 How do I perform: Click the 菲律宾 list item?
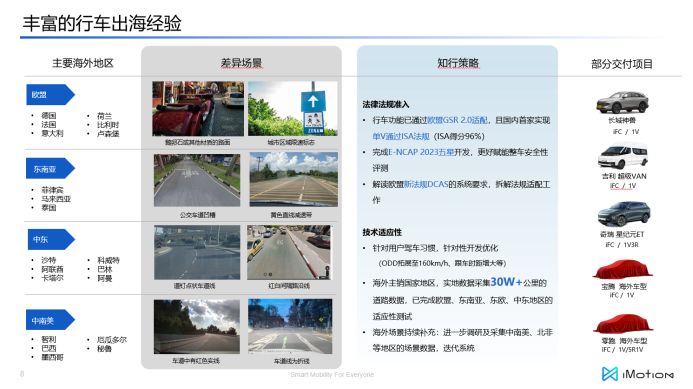[53, 190]
